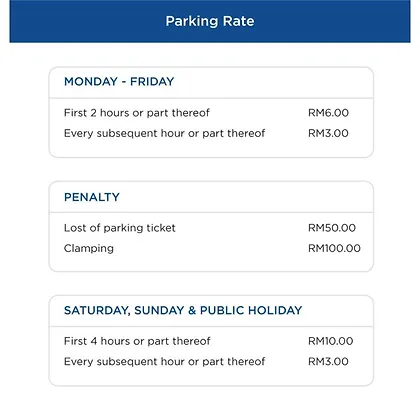This screenshot has height=420, width=420.
Task: Click the word 'FRIDAY' in the weekday heading
Action: (x=152, y=81)
